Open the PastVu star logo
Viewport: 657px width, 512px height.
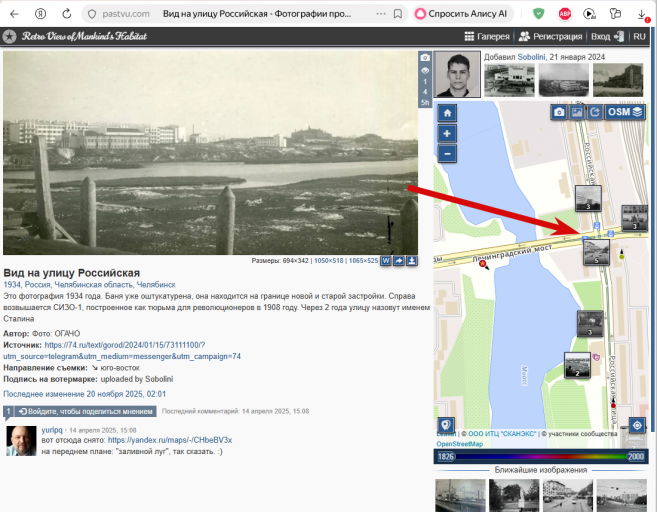click(9, 36)
